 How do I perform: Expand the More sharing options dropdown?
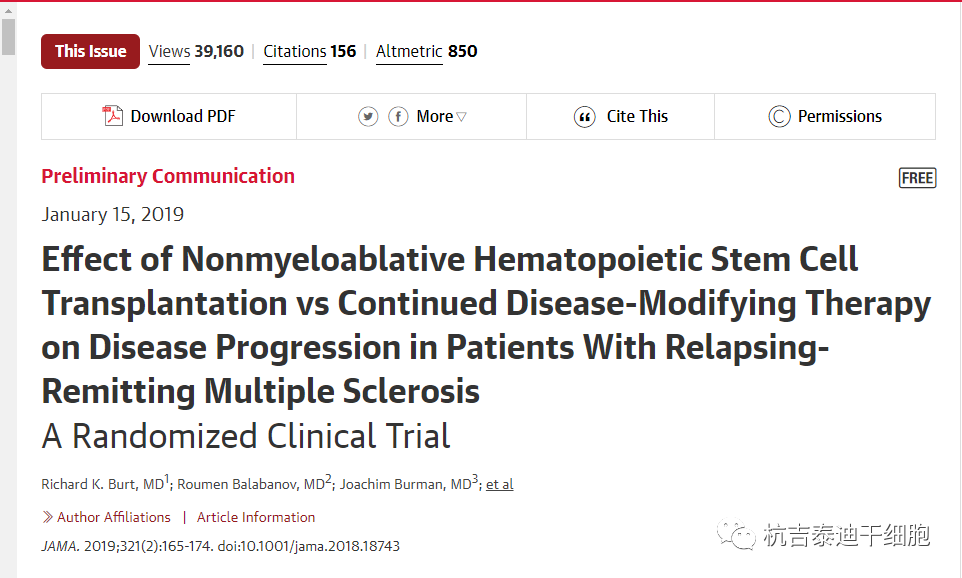point(442,117)
